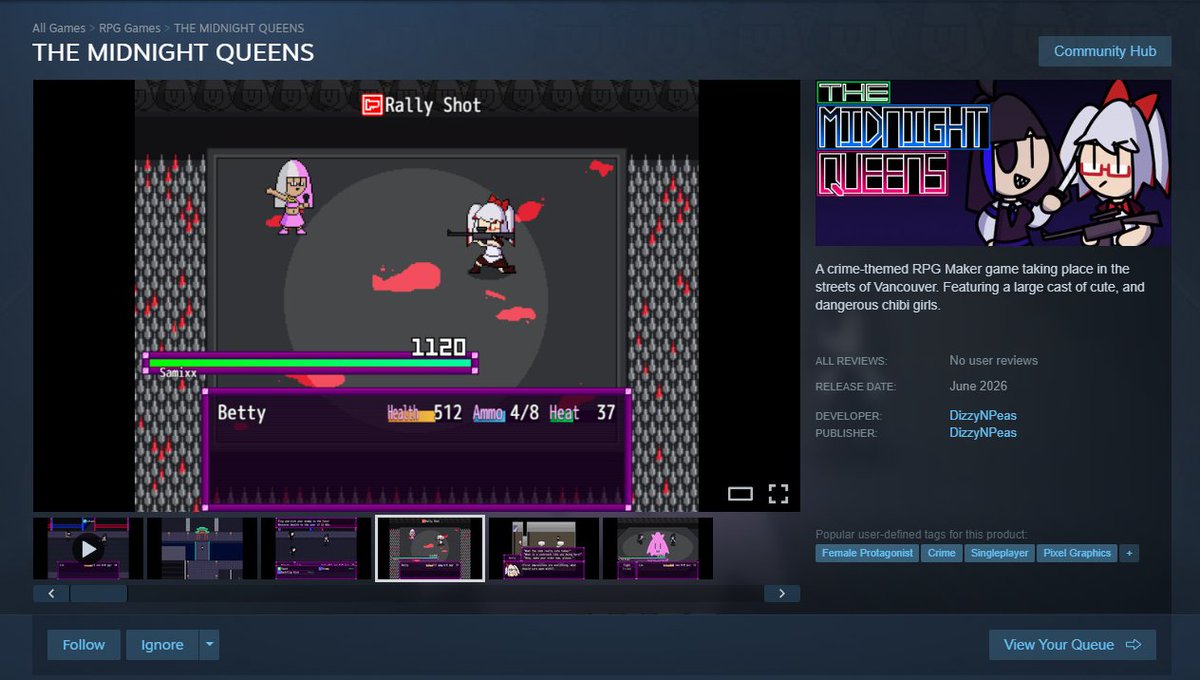Open the DizzyNPeas publisher link
The height and width of the screenshot is (680, 1200).
pyautogui.click(x=983, y=433)
